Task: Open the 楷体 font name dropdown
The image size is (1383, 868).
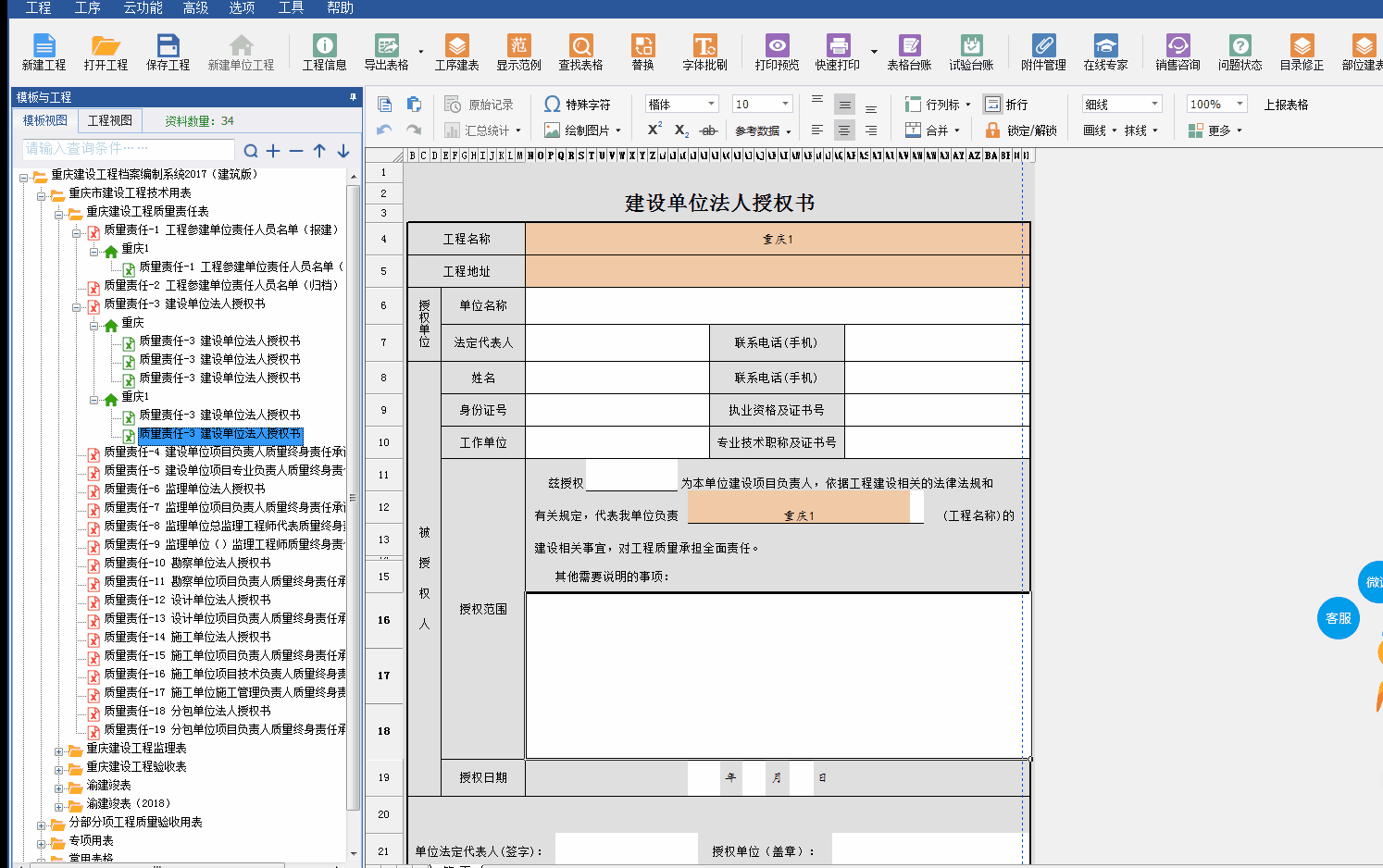Action: tap(682, 105)
